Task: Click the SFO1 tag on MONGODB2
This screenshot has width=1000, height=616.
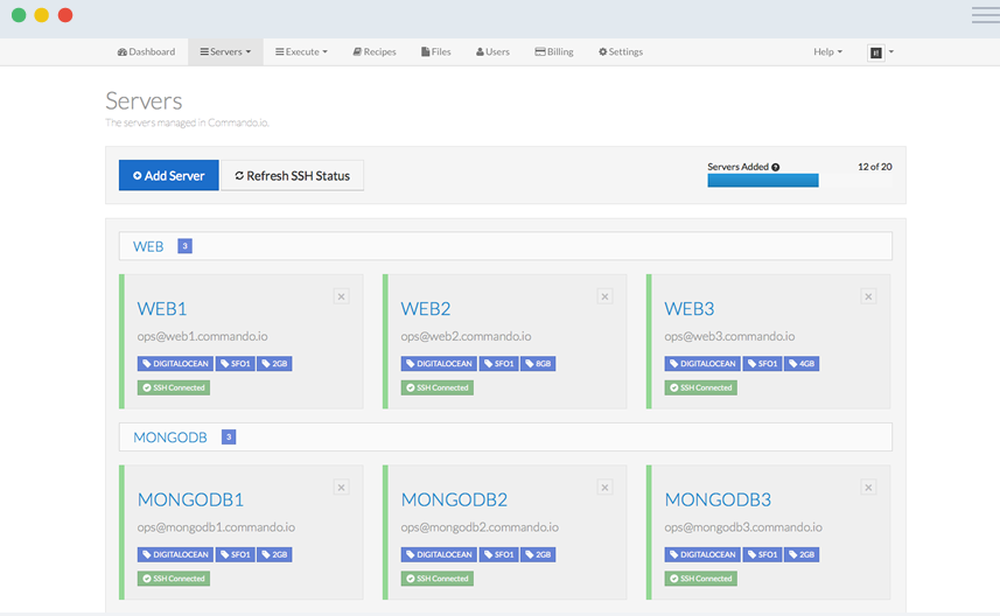Action: (x=499, y=555)
